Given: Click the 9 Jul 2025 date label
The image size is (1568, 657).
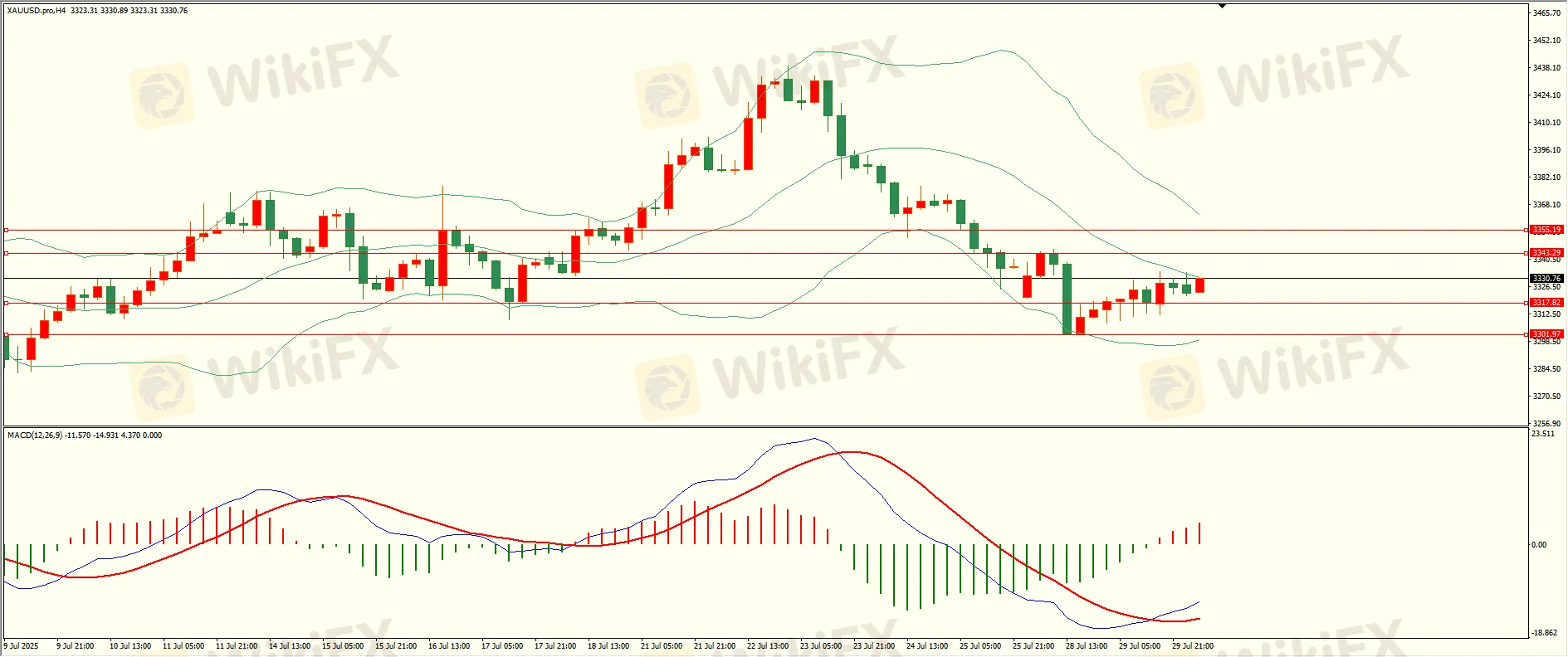Looking at the screenshot, I should coord(22,646).
